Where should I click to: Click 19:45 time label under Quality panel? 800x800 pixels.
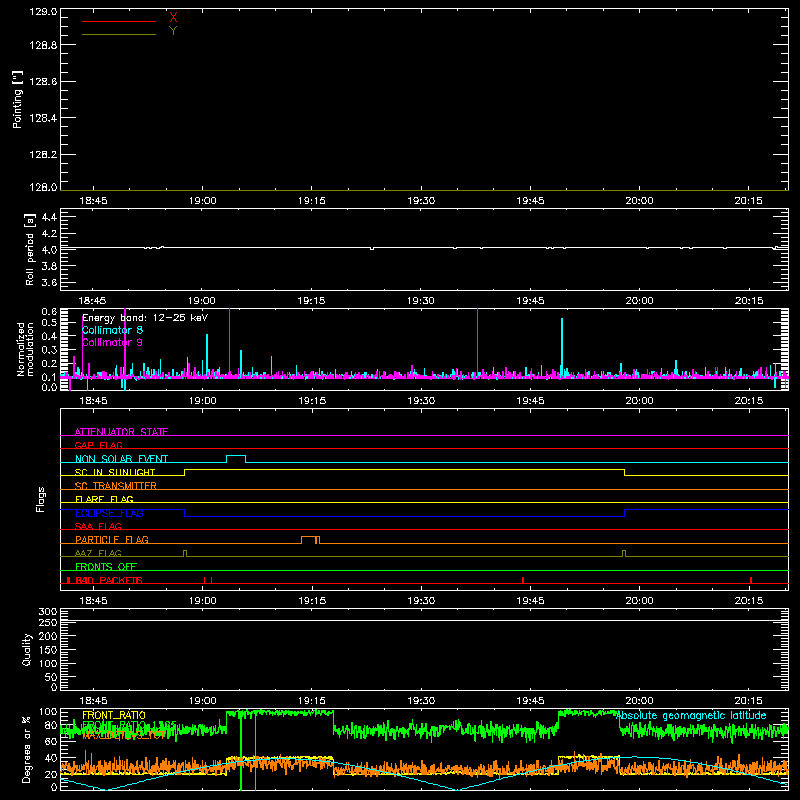pos(530,701)
